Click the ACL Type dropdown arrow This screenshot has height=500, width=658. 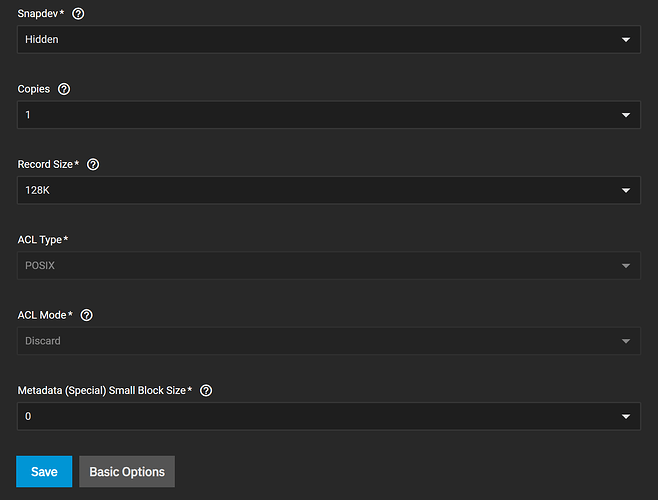(626, 266)
